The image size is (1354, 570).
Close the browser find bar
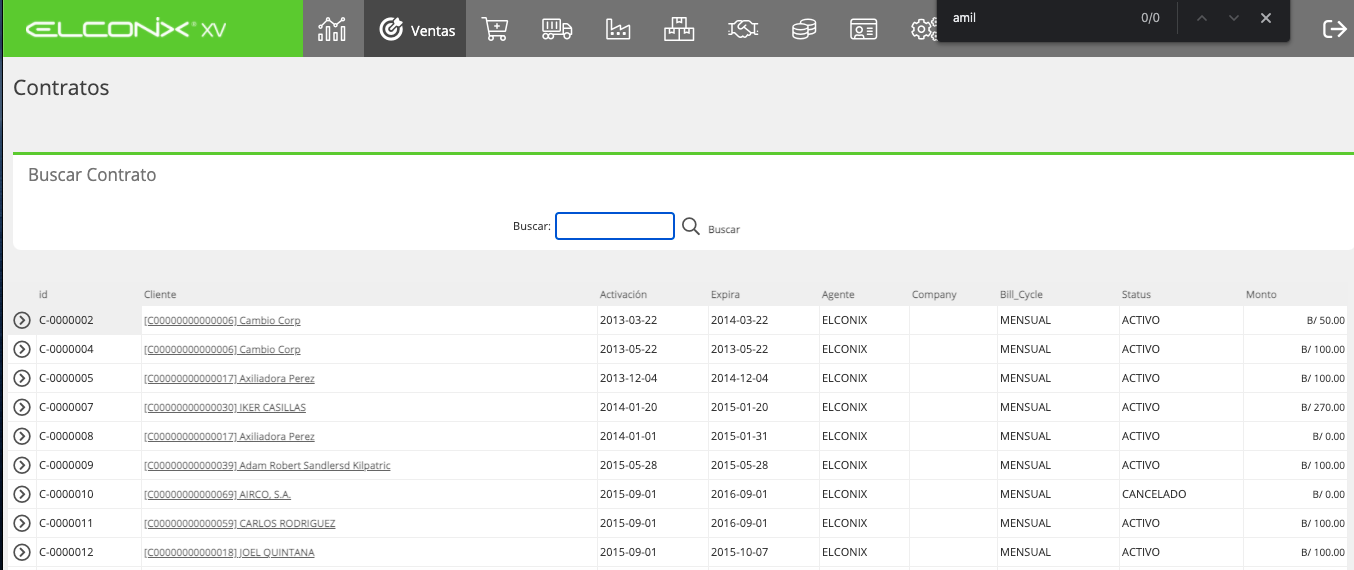(x=1266, y=18)
